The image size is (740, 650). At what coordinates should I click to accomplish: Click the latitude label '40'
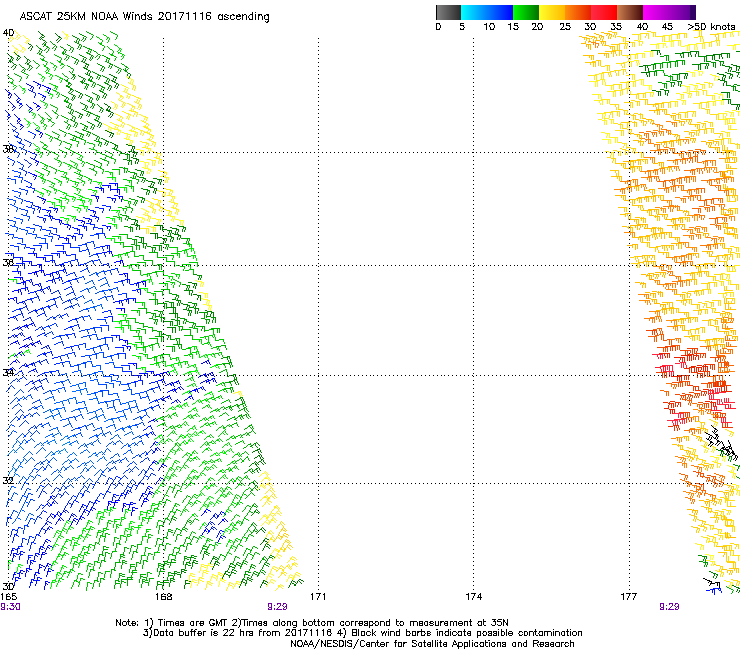coord(8,33)
